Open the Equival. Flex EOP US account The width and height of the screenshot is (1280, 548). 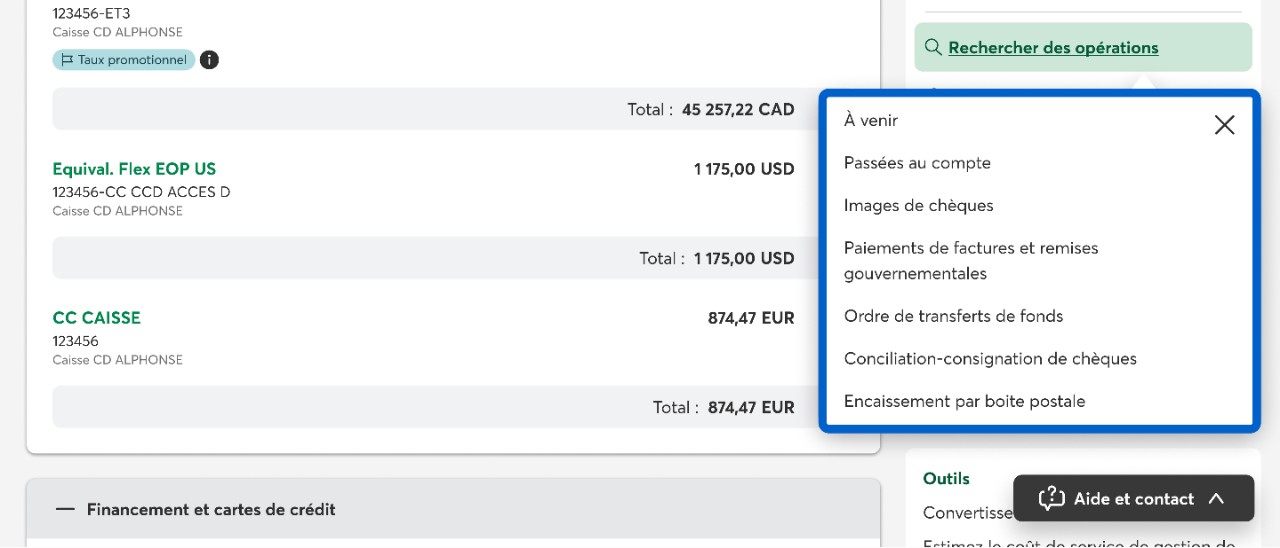tap(134, 168)
